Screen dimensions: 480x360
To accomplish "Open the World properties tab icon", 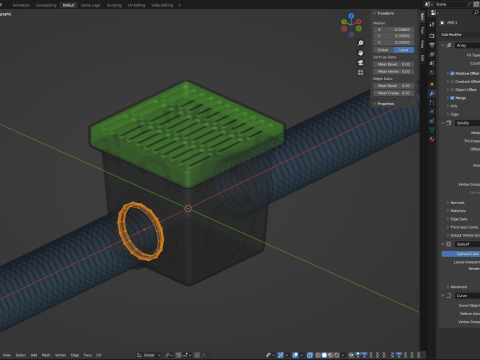I will (432, 72).
